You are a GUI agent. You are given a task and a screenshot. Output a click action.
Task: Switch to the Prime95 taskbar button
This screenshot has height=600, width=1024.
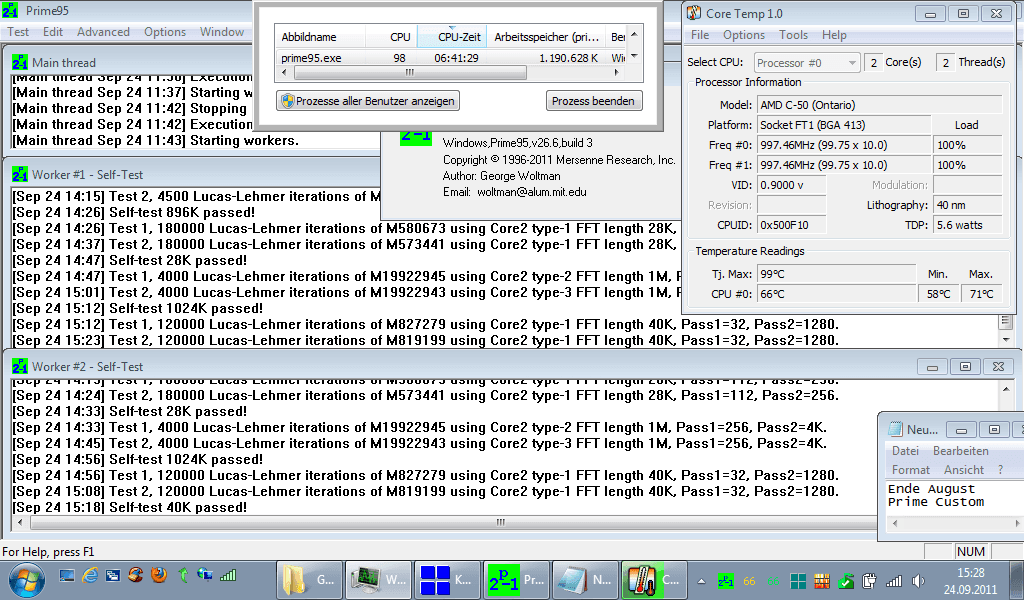pyautogui.click(x=517, y=580)
